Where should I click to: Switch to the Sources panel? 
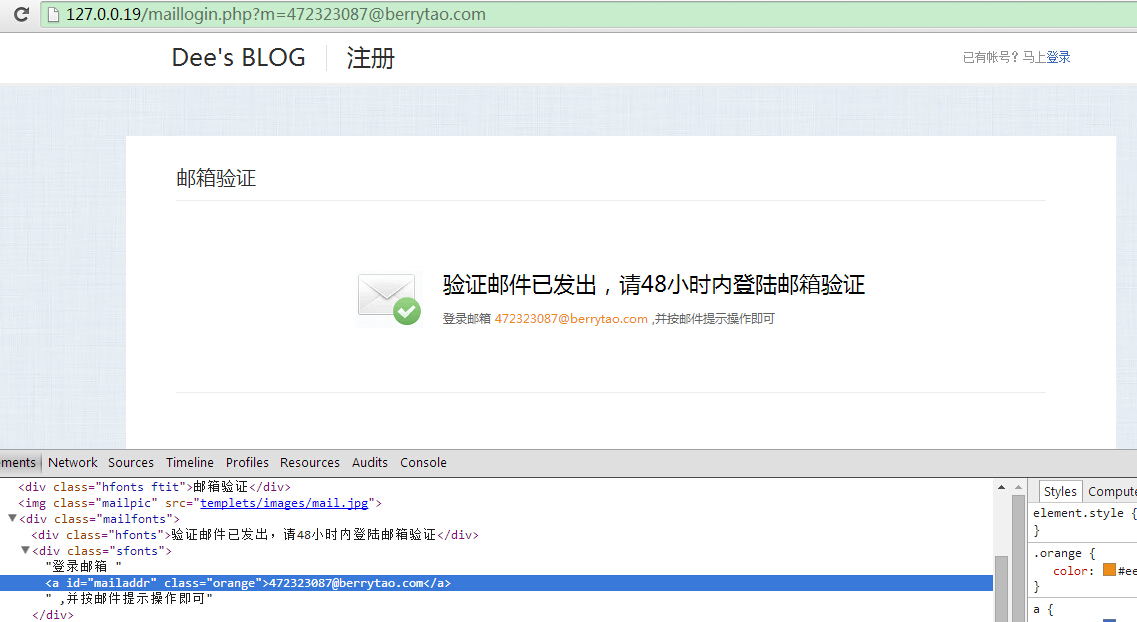click(x=131, y=462)
